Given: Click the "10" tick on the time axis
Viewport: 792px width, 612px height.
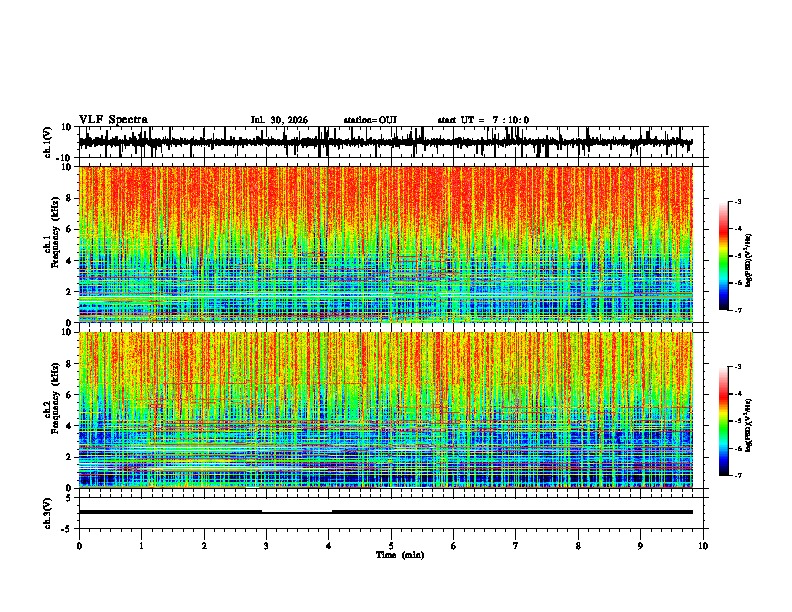Looking at the screenshot, I should click(x=703, y=546).
